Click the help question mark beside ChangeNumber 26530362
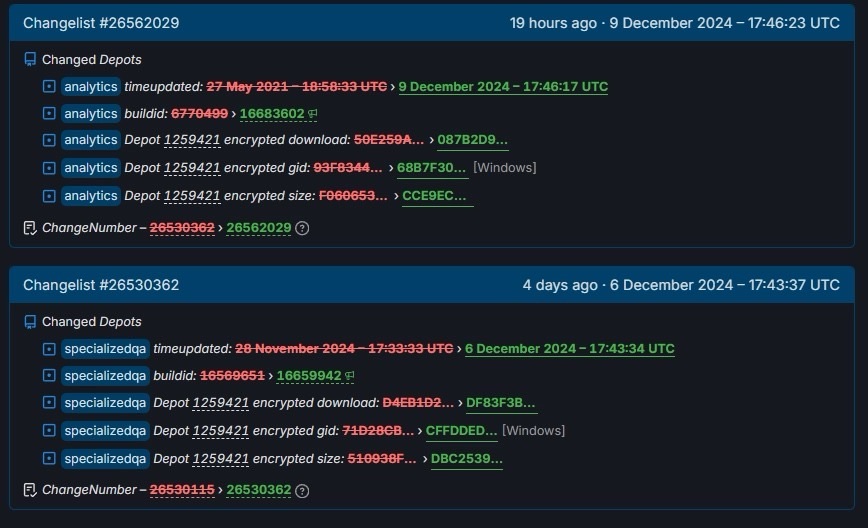The height and width of the screenshot is (528, 868). (x=302, y=490)
